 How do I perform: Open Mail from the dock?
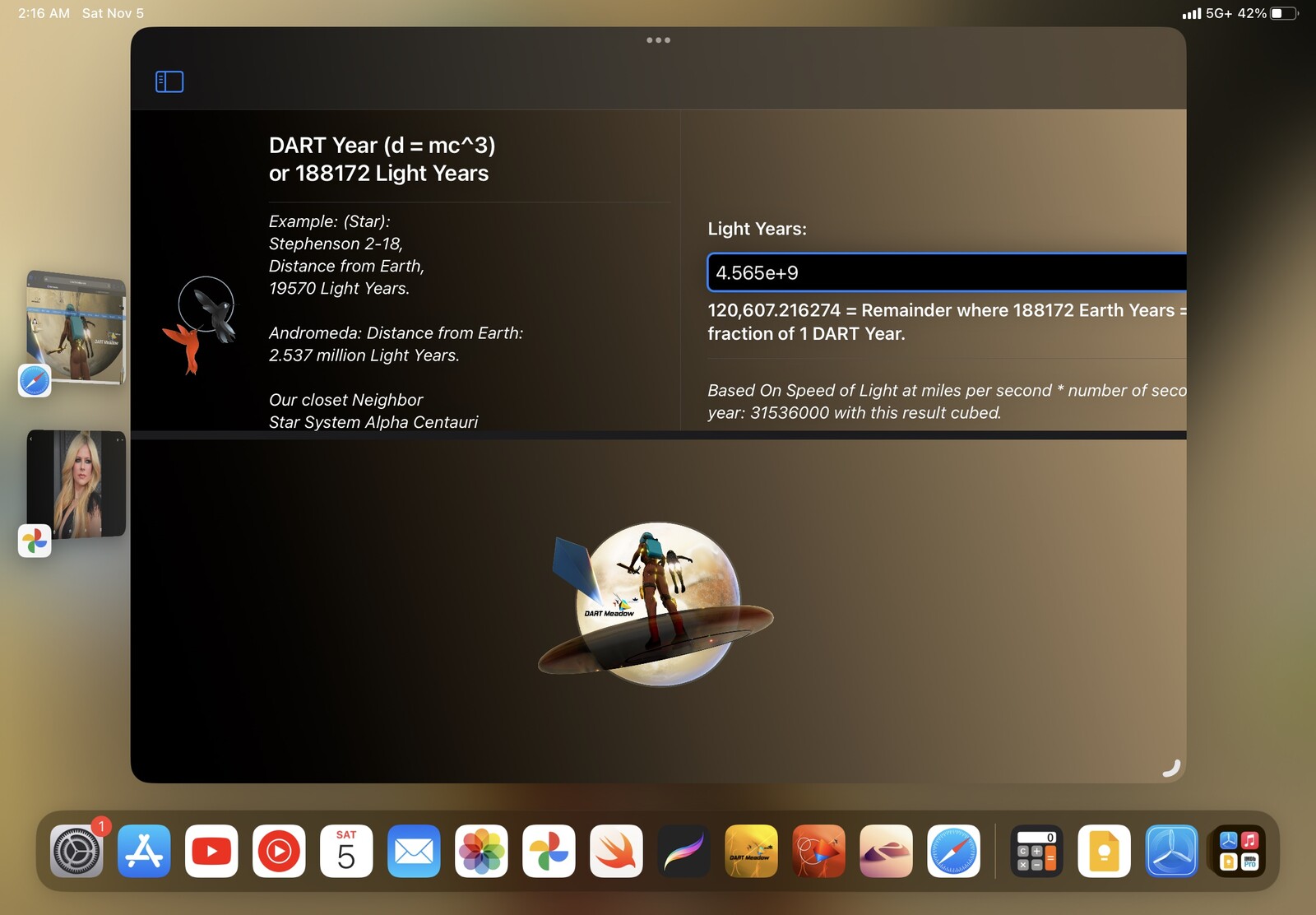click(414, 851)
